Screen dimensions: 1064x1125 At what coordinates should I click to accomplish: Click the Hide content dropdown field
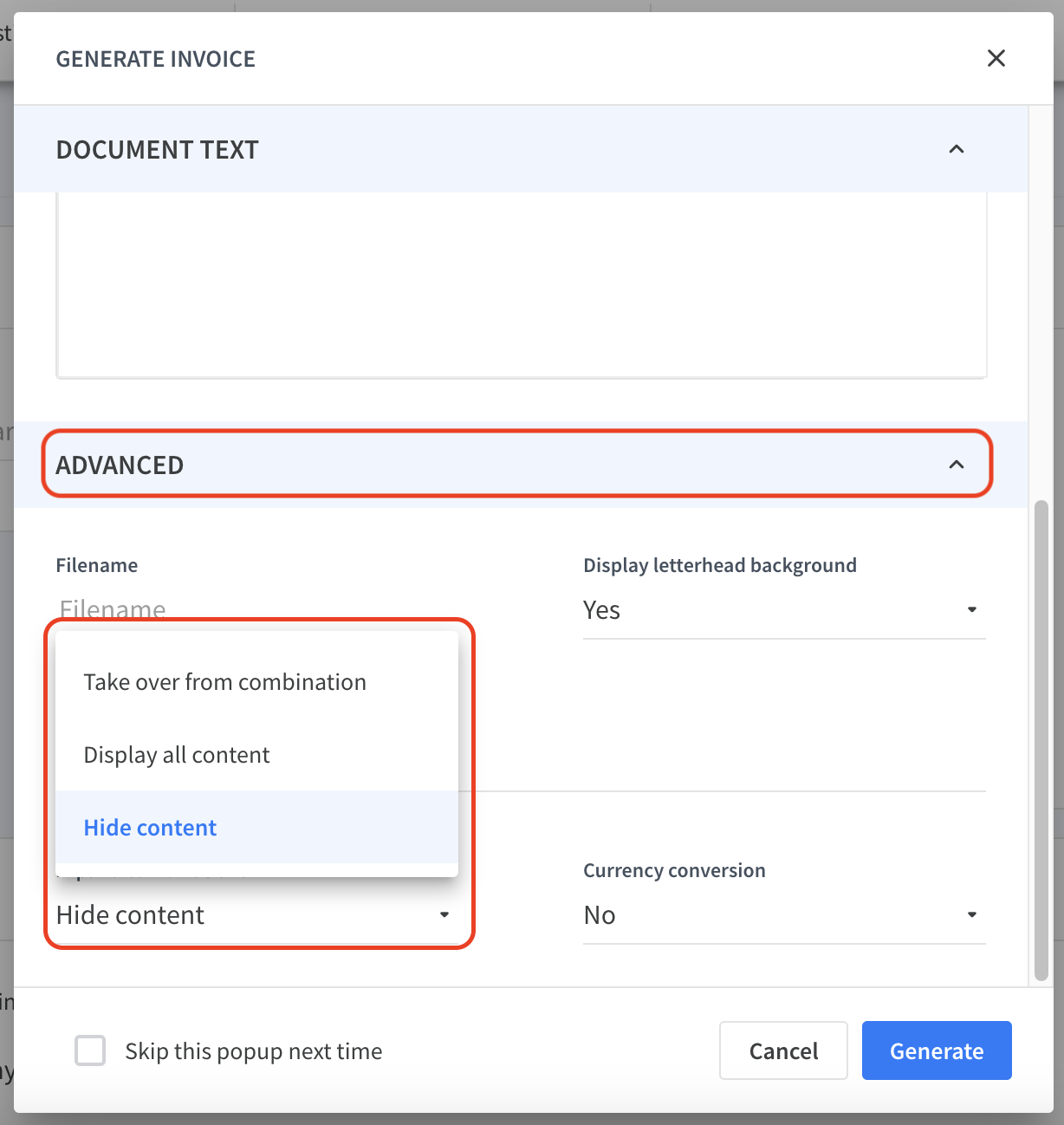[256, 915]
